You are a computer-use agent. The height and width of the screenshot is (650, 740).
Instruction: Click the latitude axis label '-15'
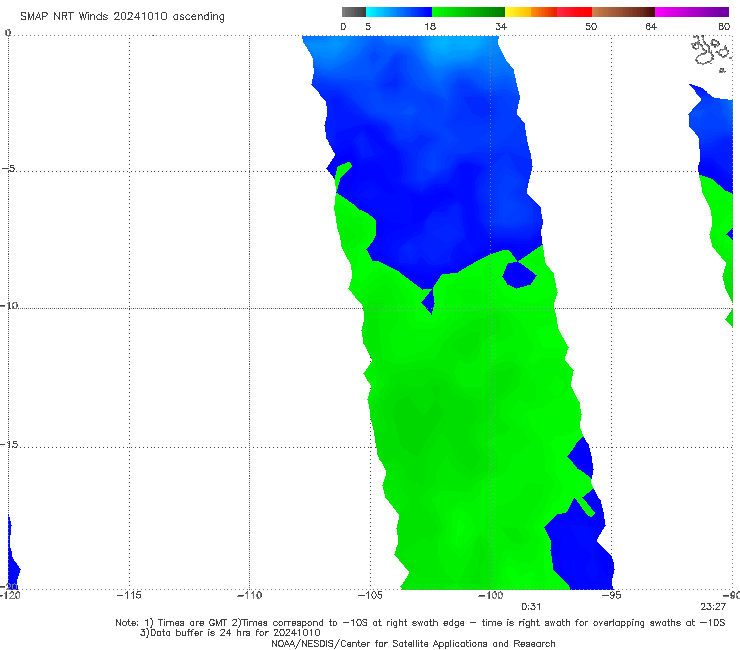pos(9,444)
